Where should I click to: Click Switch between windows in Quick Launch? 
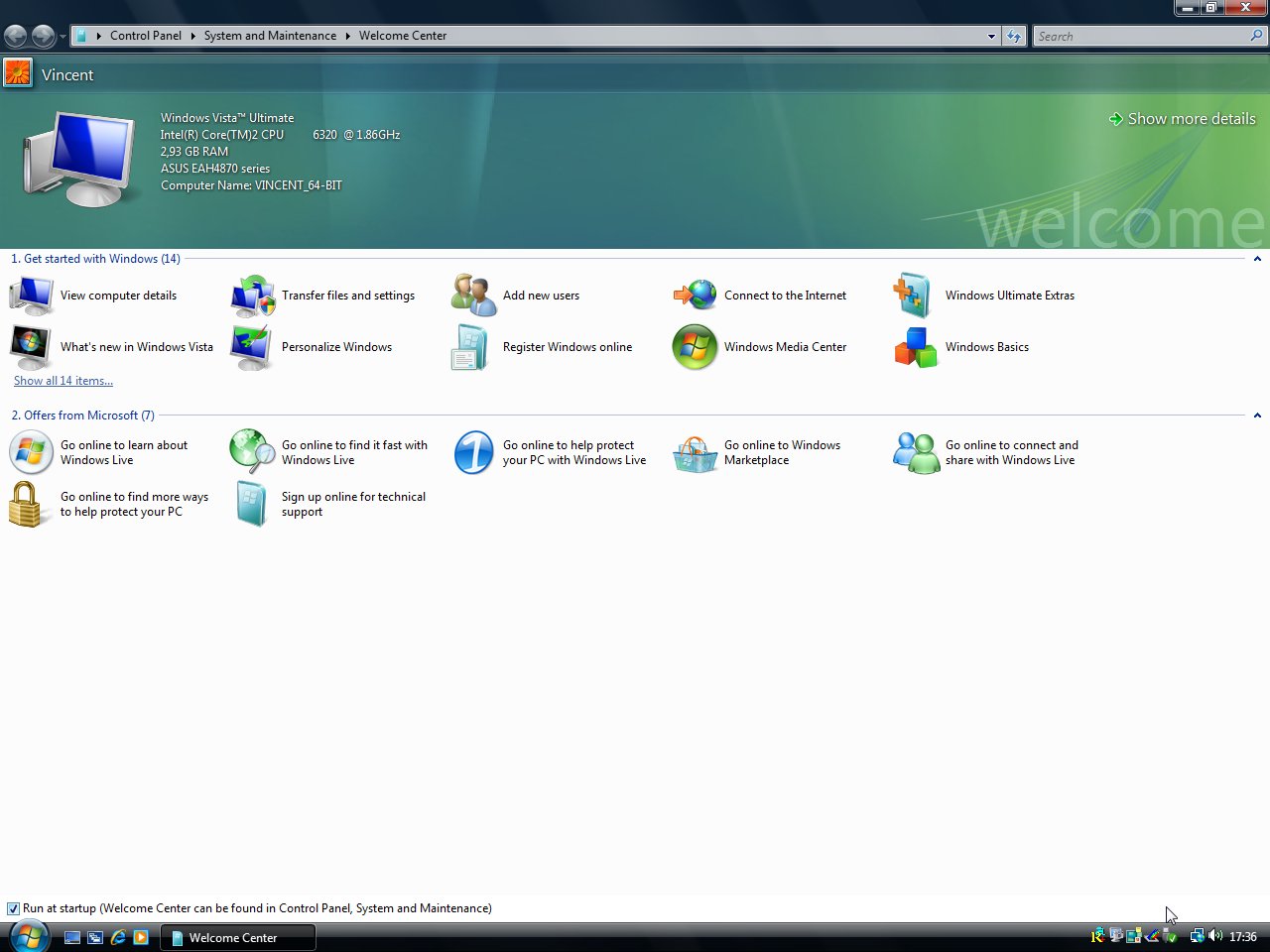[x=95, y=937]
